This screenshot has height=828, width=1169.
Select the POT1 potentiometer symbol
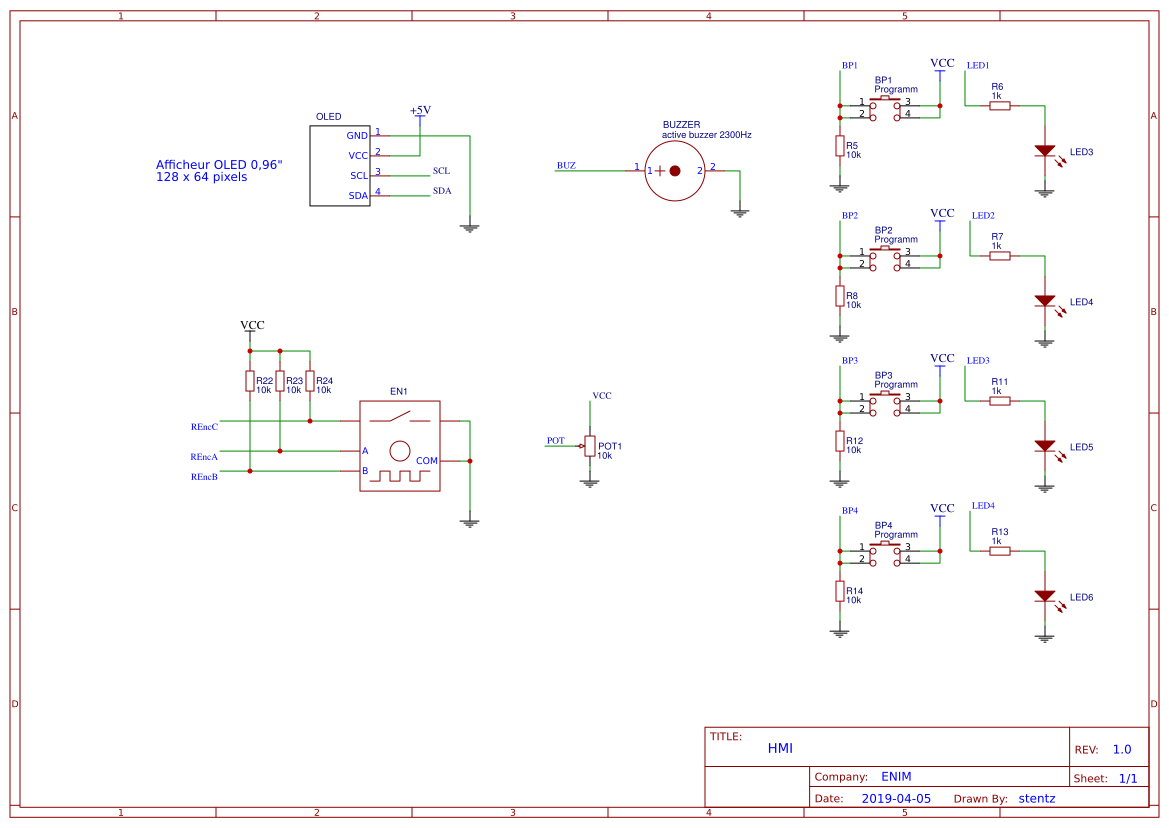tap(590, 446)
